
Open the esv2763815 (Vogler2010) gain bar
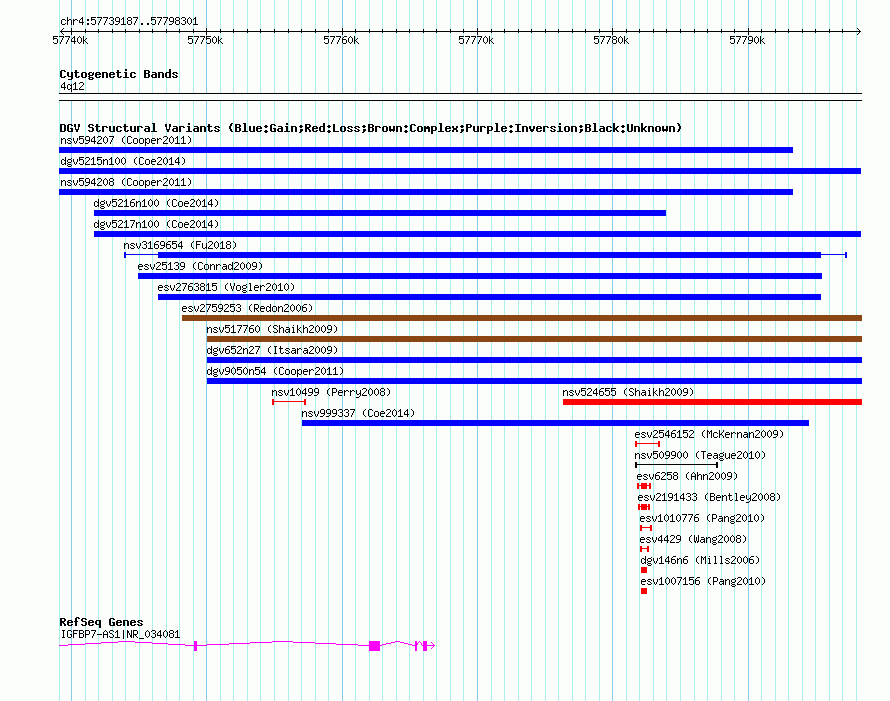(489, 297)
